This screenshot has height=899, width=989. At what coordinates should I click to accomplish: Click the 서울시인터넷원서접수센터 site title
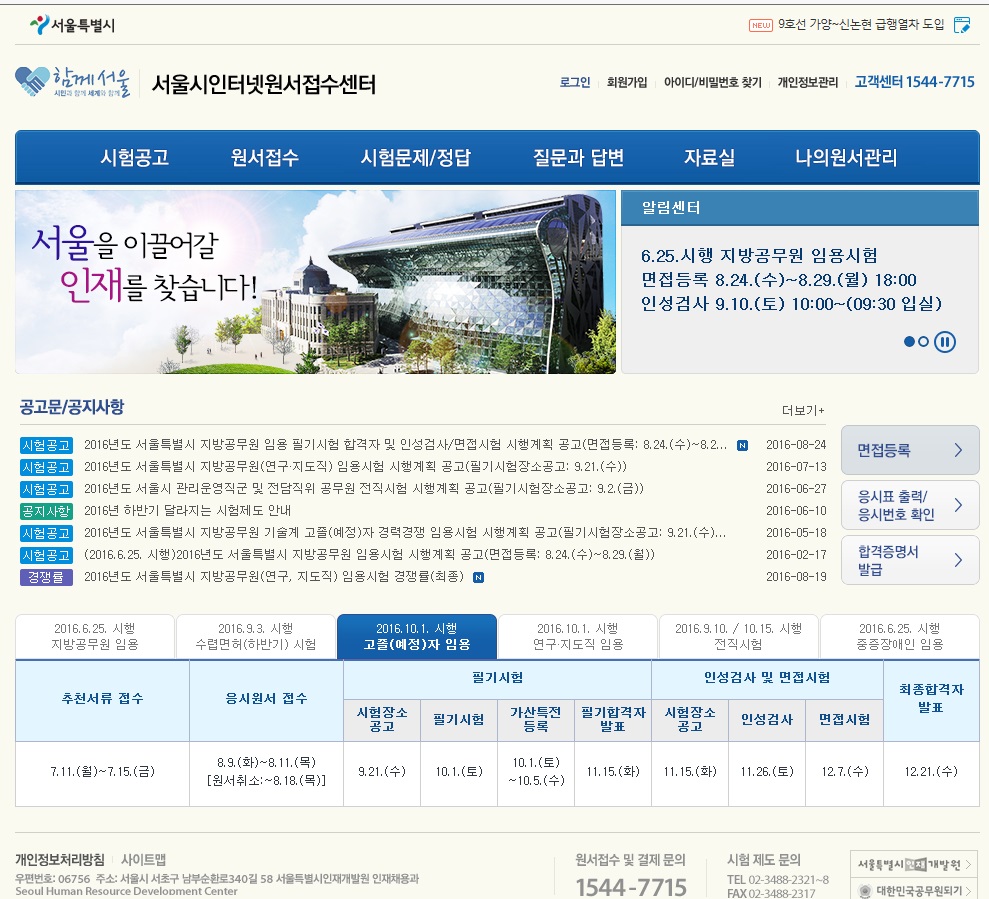click(264, 84)
